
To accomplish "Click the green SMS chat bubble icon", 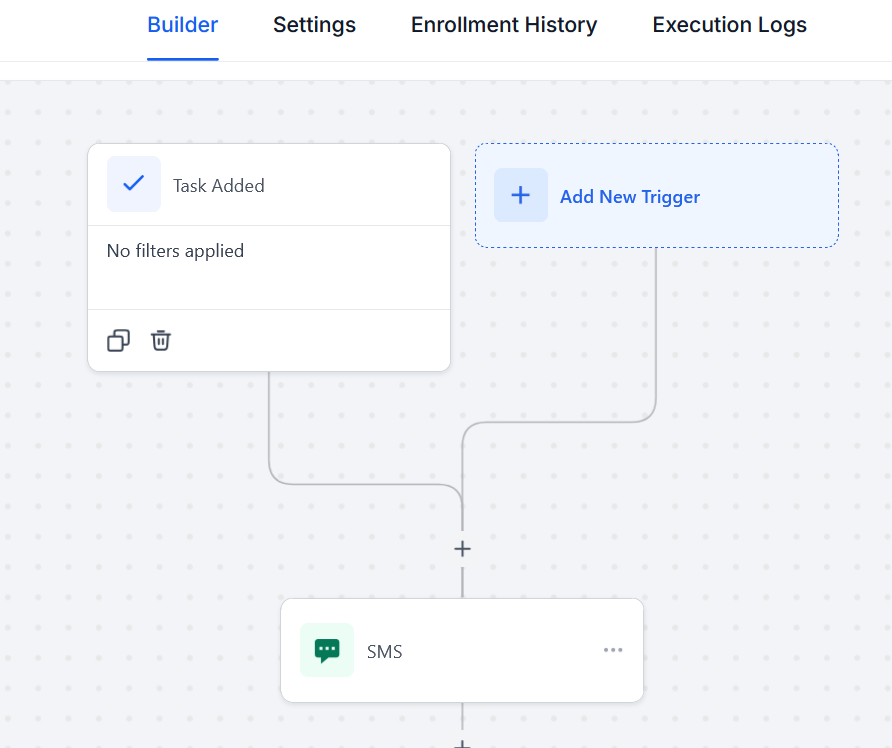I will [327, 651].
